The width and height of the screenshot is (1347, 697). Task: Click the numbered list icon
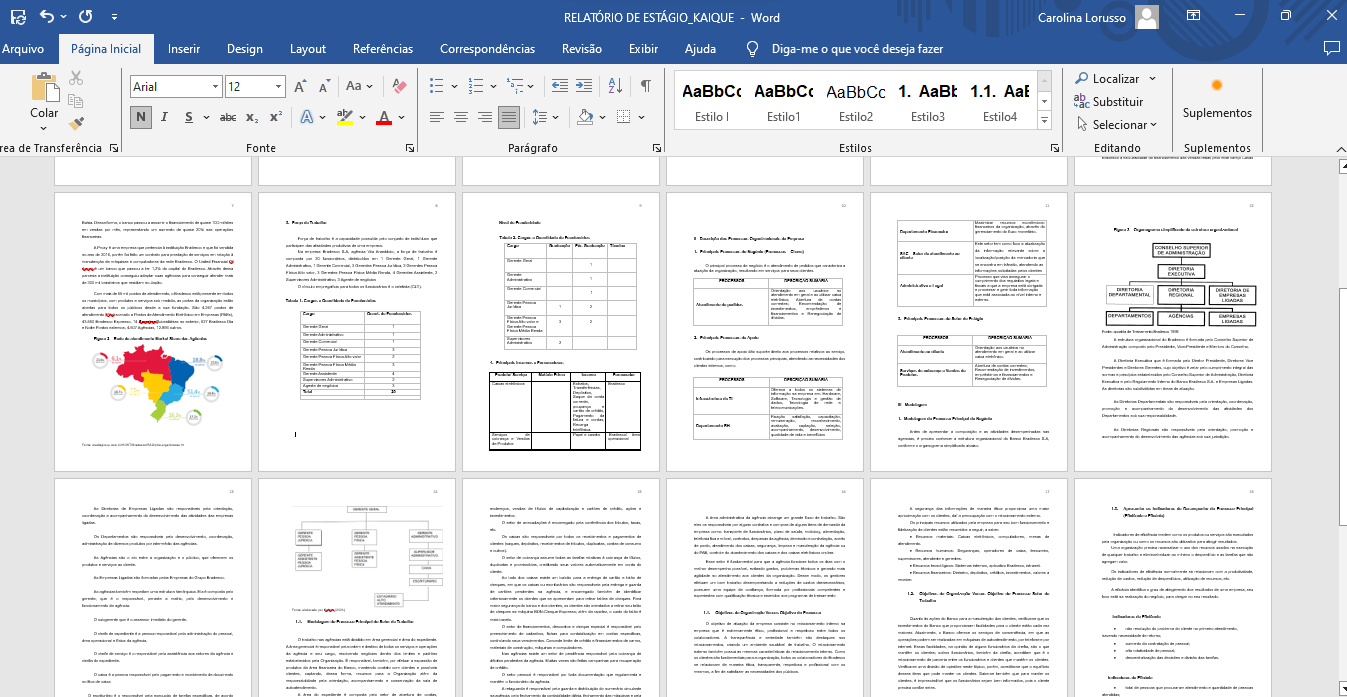[476, 87]
